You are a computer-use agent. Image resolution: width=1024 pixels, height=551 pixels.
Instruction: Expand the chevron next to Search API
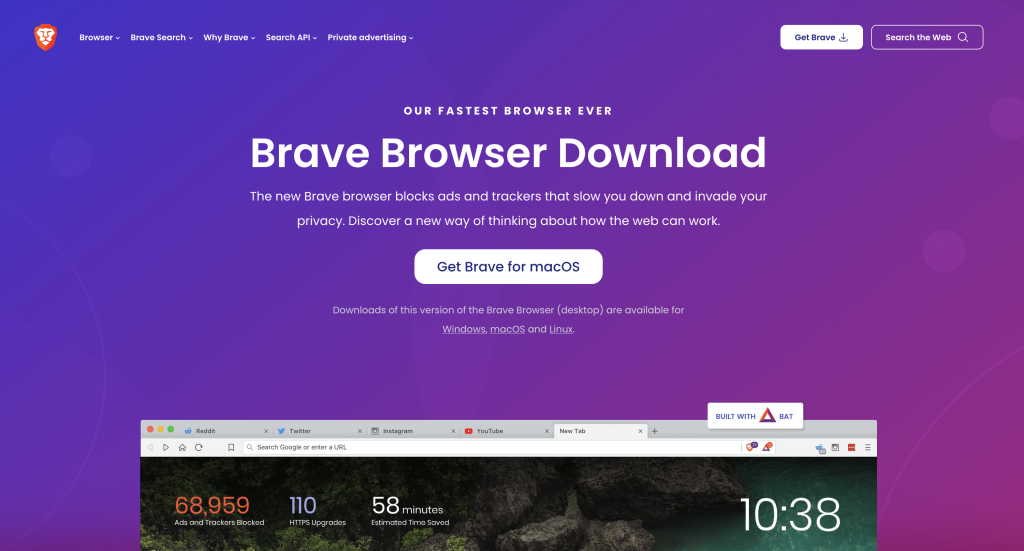(315, 38)
